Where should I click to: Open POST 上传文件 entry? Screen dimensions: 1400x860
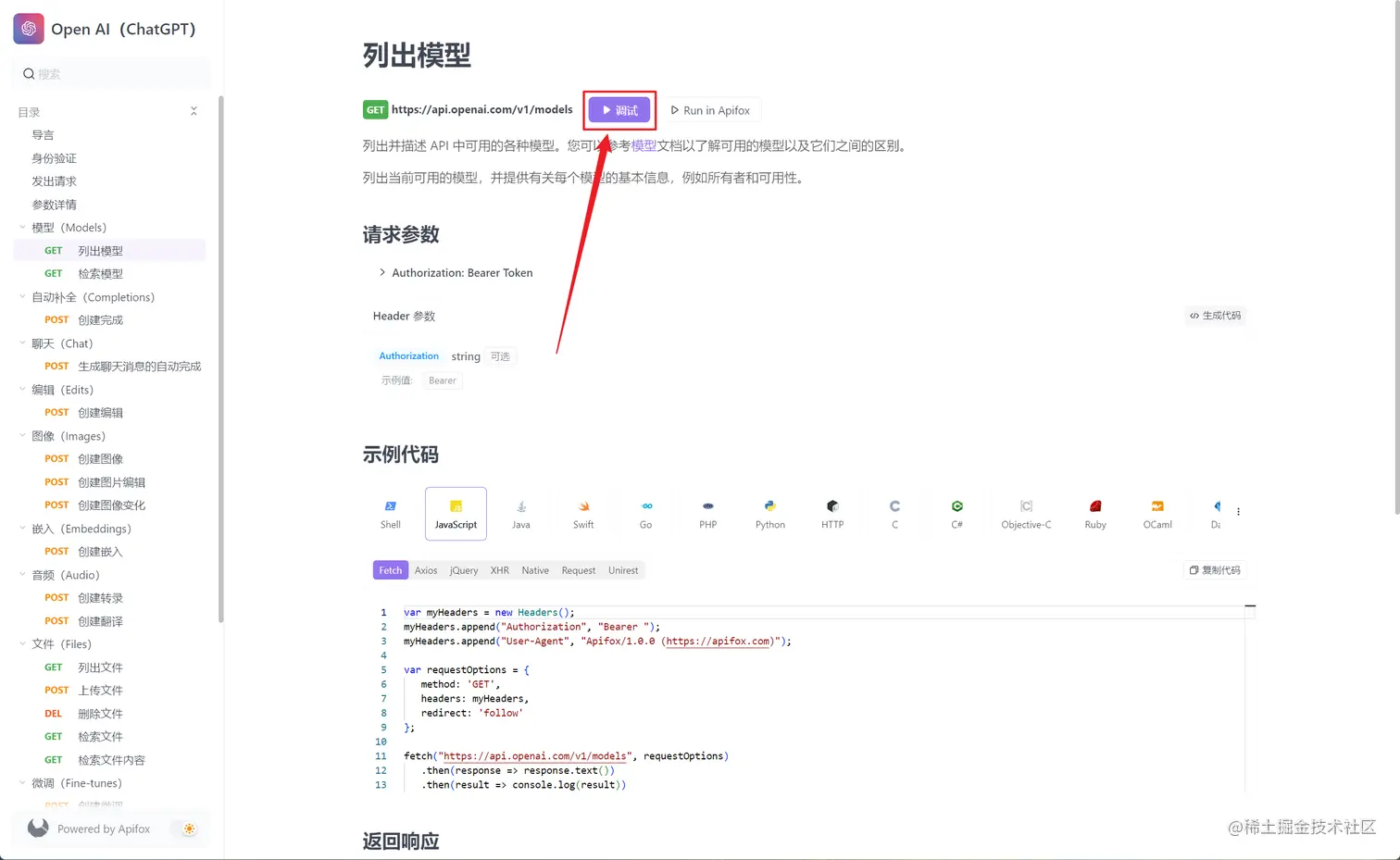click(x=109, y=690)
